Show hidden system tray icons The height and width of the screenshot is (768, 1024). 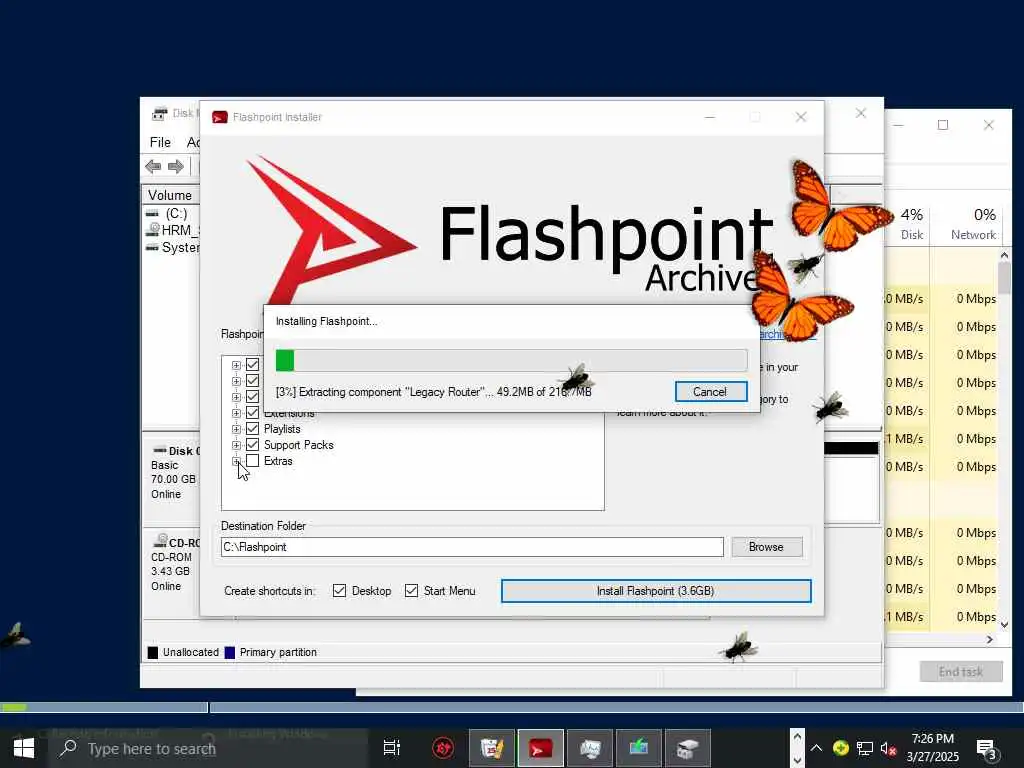tap(816, 748)
